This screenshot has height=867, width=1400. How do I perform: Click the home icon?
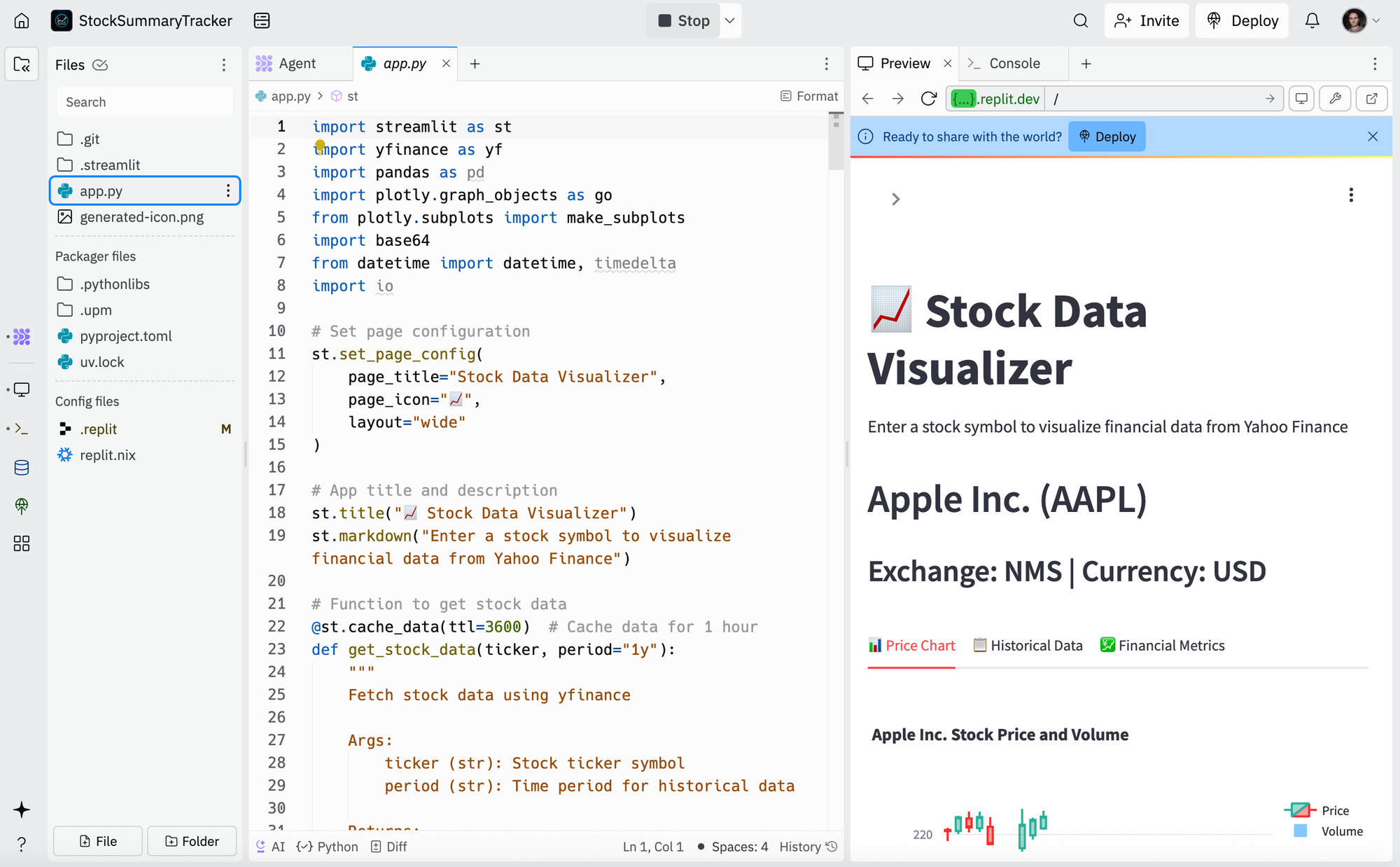point(22,20)
